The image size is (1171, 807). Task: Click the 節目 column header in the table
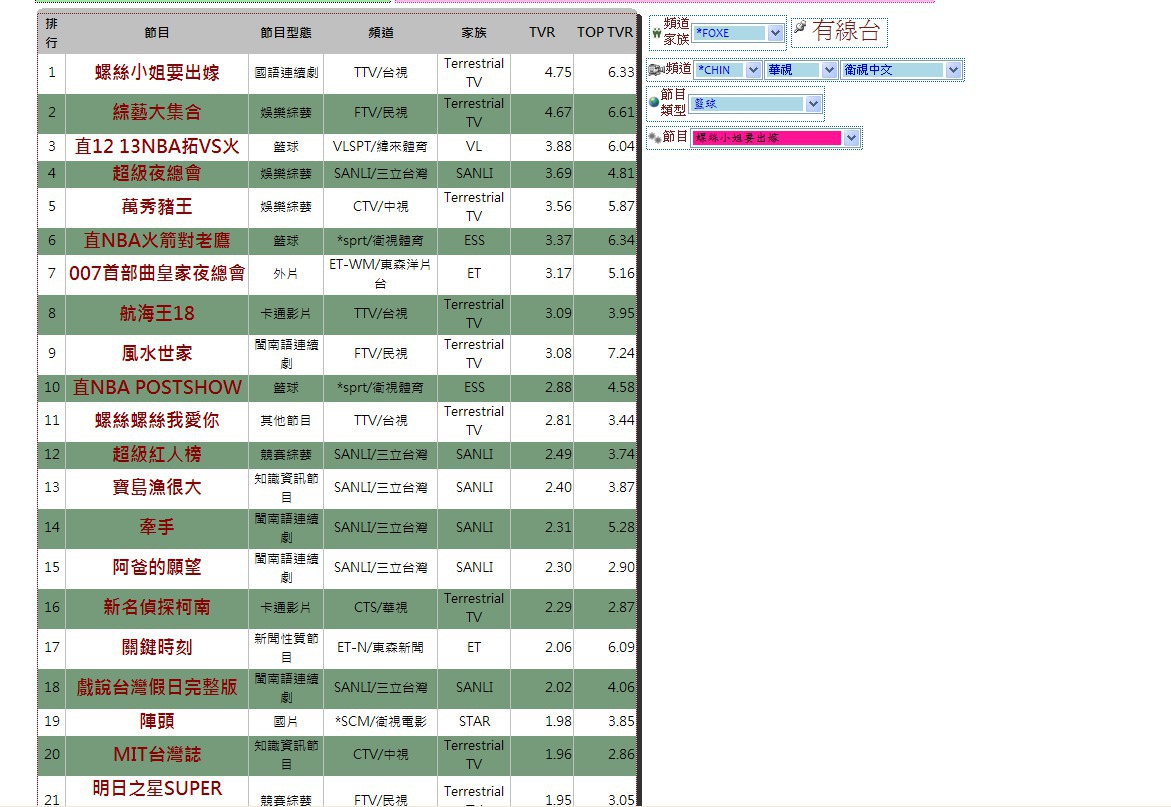[x=157, y=33]
